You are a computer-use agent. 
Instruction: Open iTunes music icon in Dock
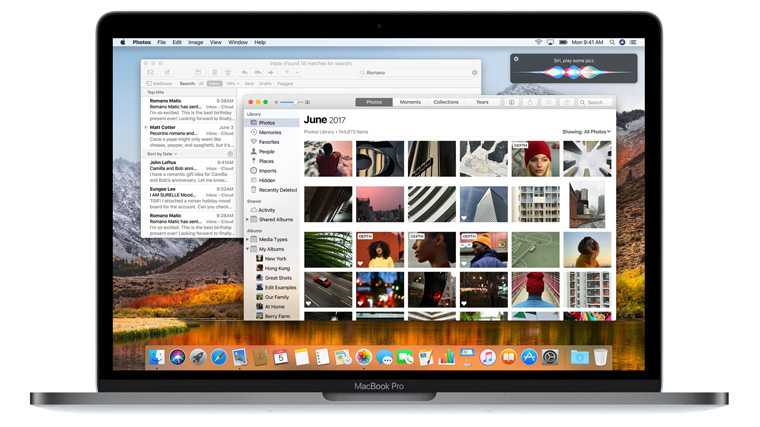tap(488, 358)
